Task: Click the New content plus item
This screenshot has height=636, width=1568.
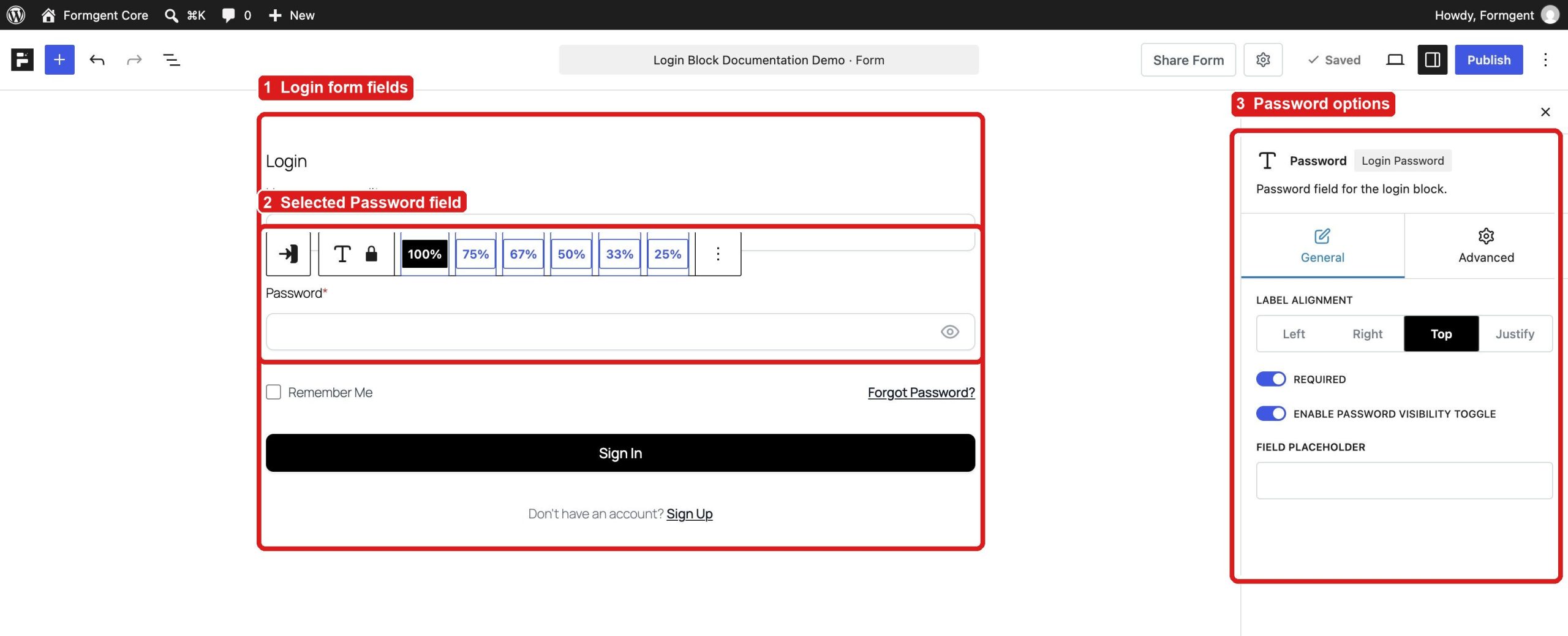Action: tap(292, 15)
